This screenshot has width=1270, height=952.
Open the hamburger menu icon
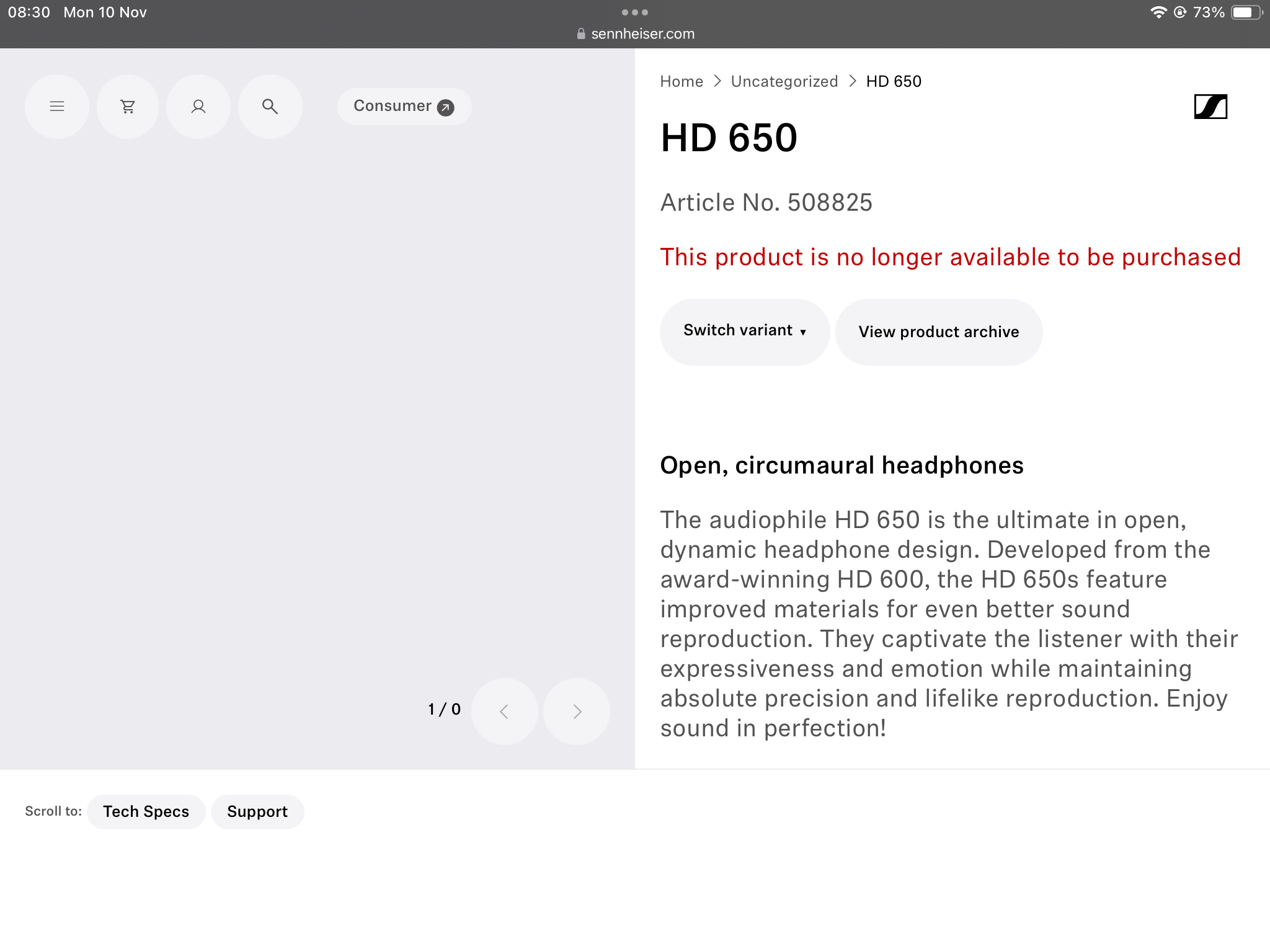point(57,107)
